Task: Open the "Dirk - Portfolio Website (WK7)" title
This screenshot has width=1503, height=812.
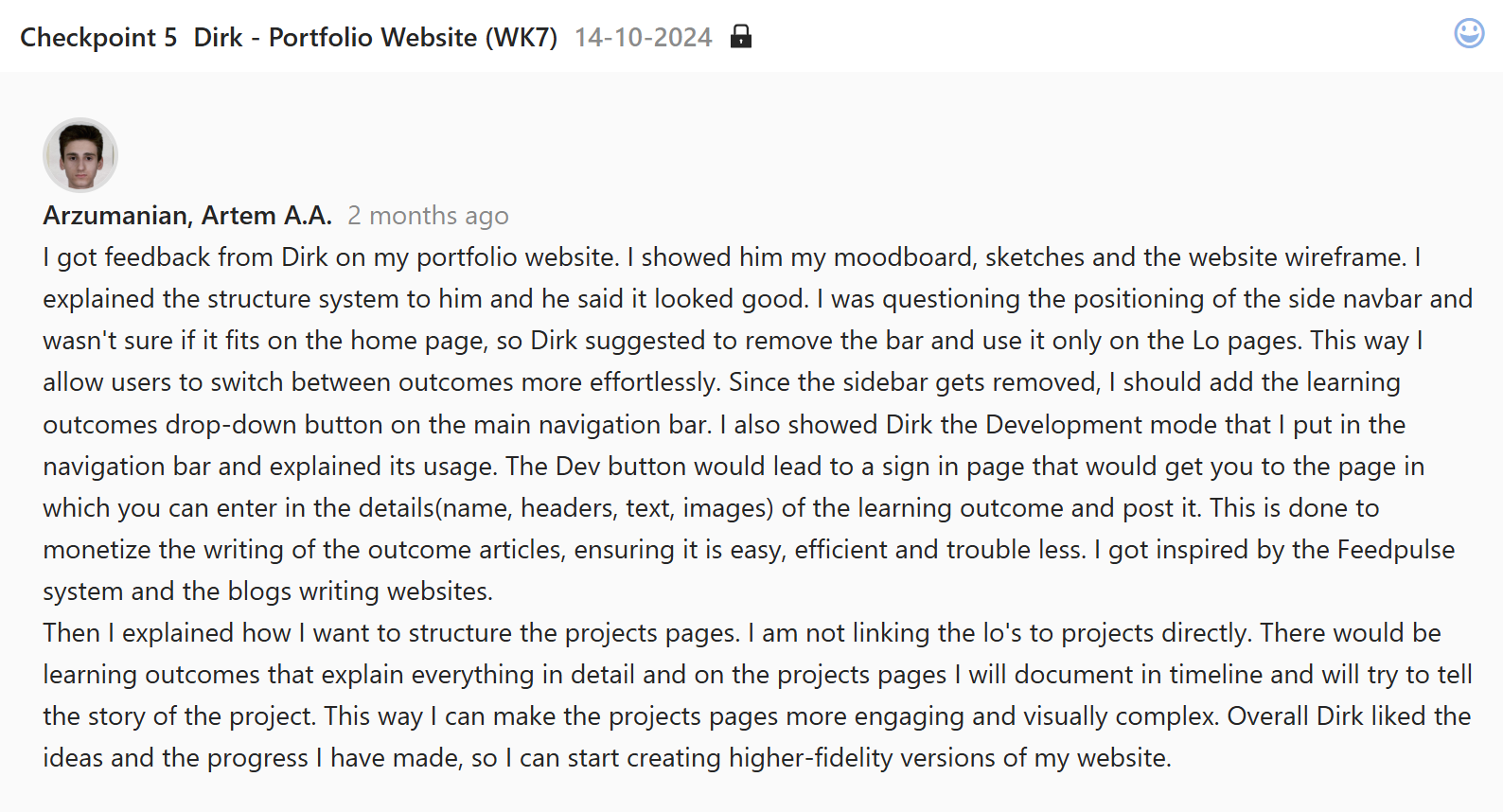Action: click(x=376, y=37)
